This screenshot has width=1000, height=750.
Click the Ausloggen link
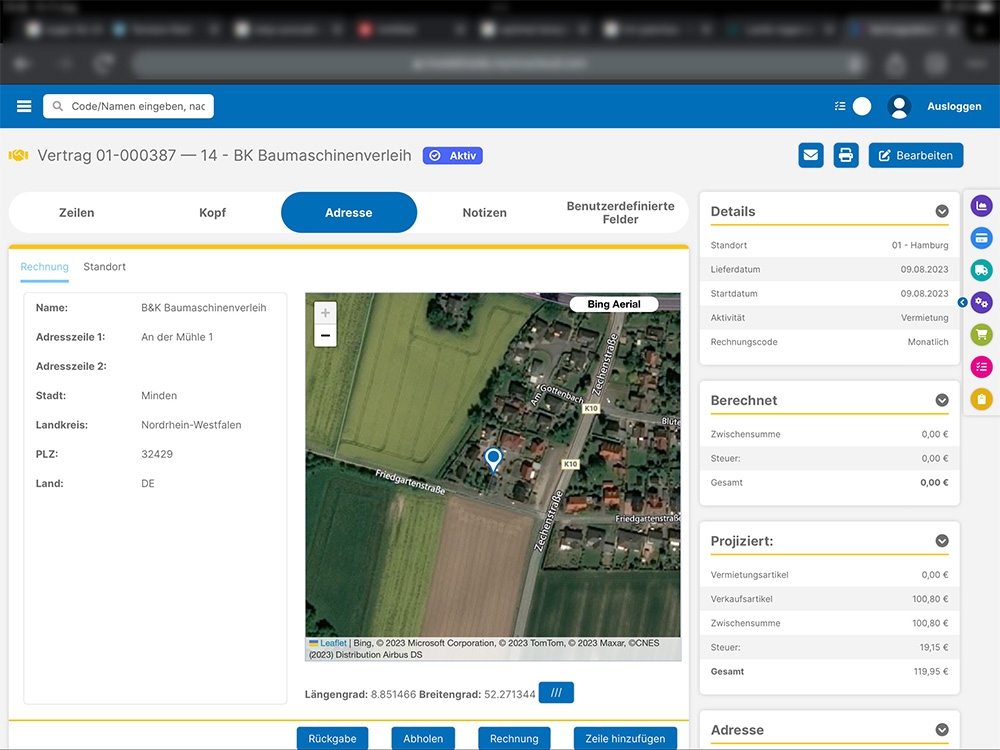click(x=954, y=107)
